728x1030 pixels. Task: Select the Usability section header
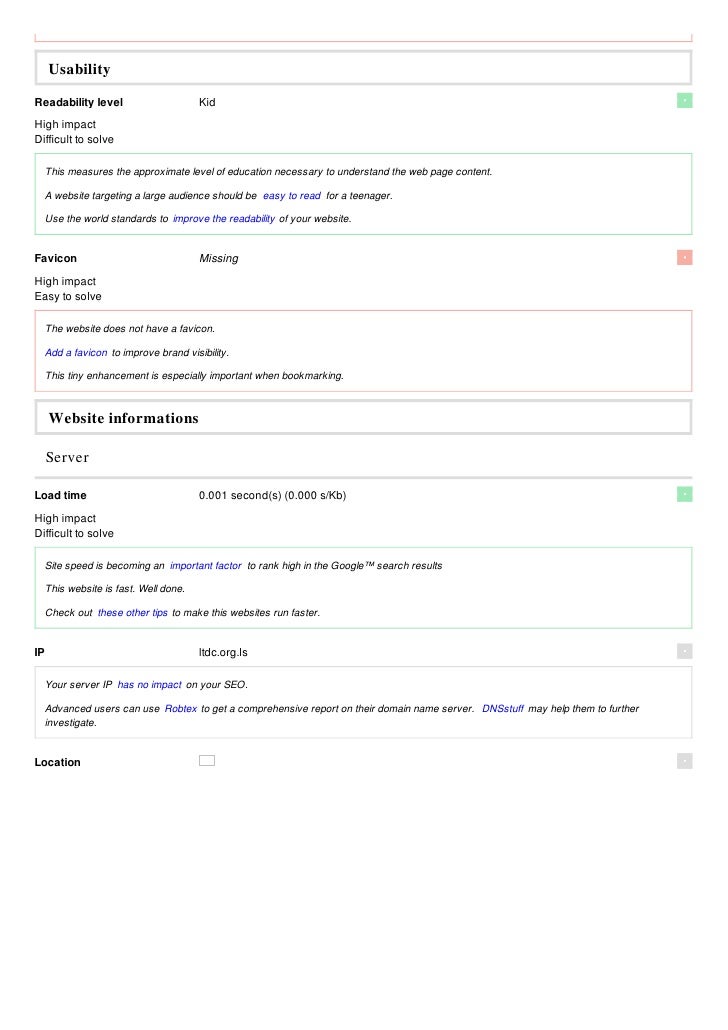(363, 68)
